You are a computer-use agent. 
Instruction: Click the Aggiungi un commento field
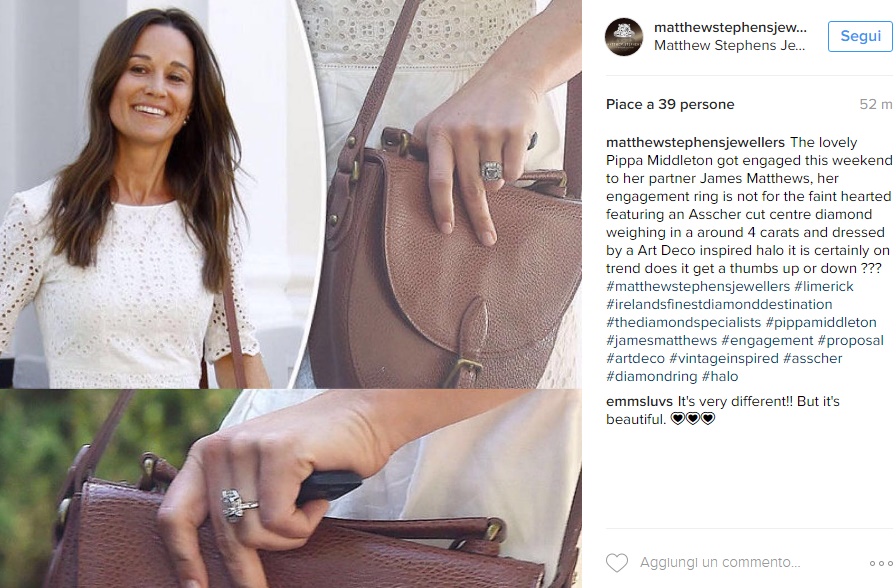(719, 562)
